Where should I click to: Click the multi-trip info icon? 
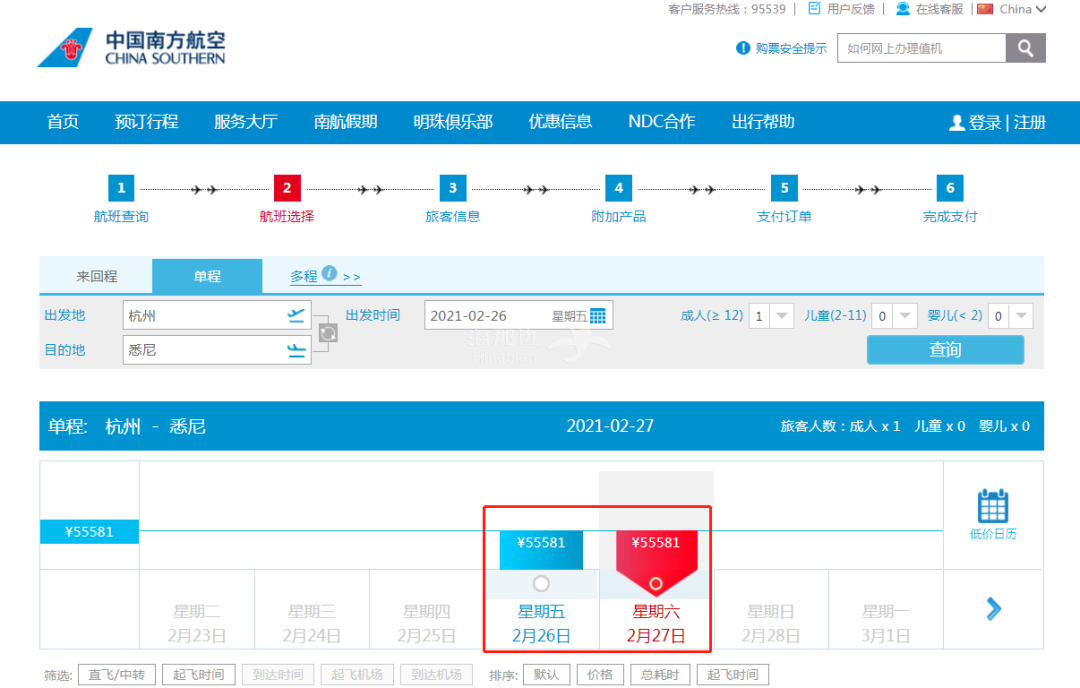pos(329,273)
